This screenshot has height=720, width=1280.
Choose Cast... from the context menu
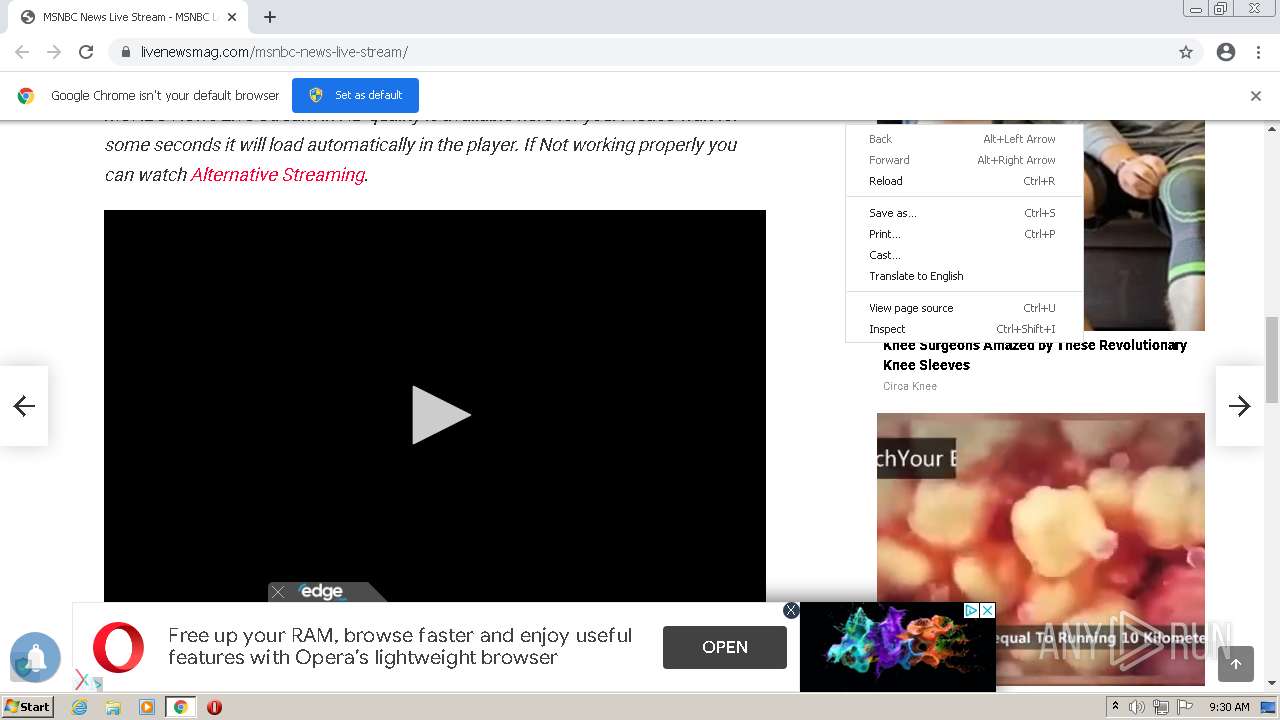(x=964, y=255)
